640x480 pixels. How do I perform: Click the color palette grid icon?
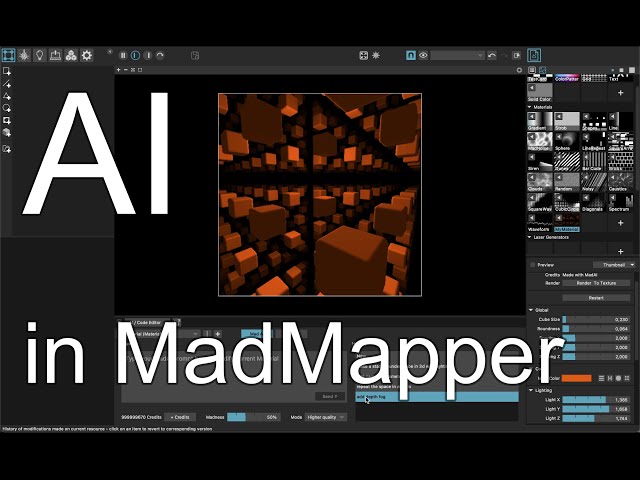point(627,378)
